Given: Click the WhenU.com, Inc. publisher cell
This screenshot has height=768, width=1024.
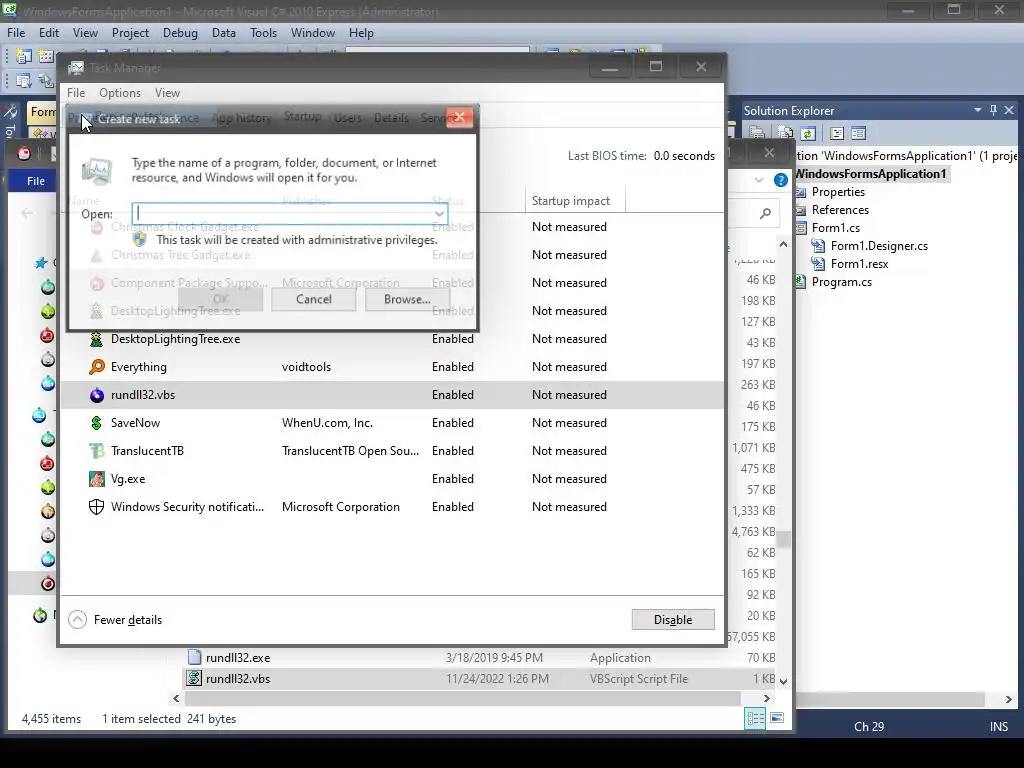Looking at the screenshot, I should coord(327,423).
